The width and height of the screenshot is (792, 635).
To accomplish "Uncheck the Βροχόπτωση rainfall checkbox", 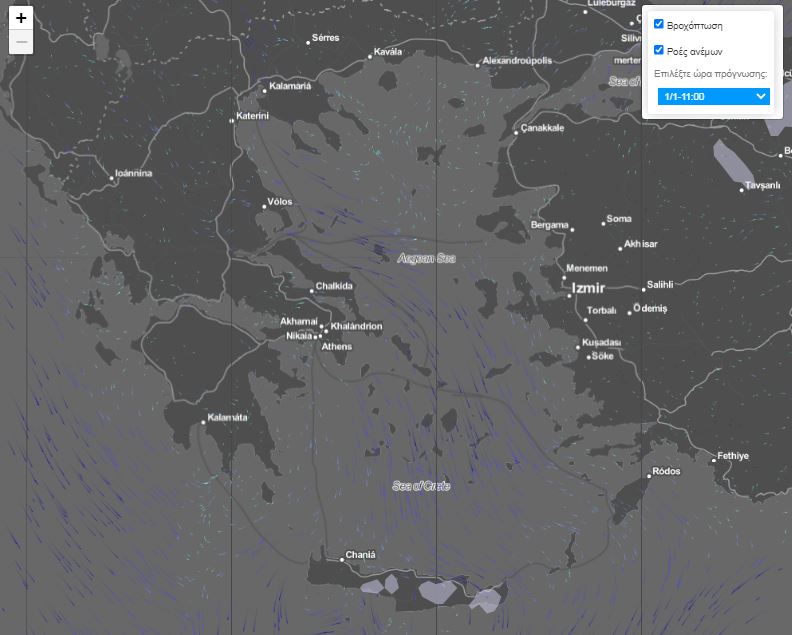I will point(659,24).
